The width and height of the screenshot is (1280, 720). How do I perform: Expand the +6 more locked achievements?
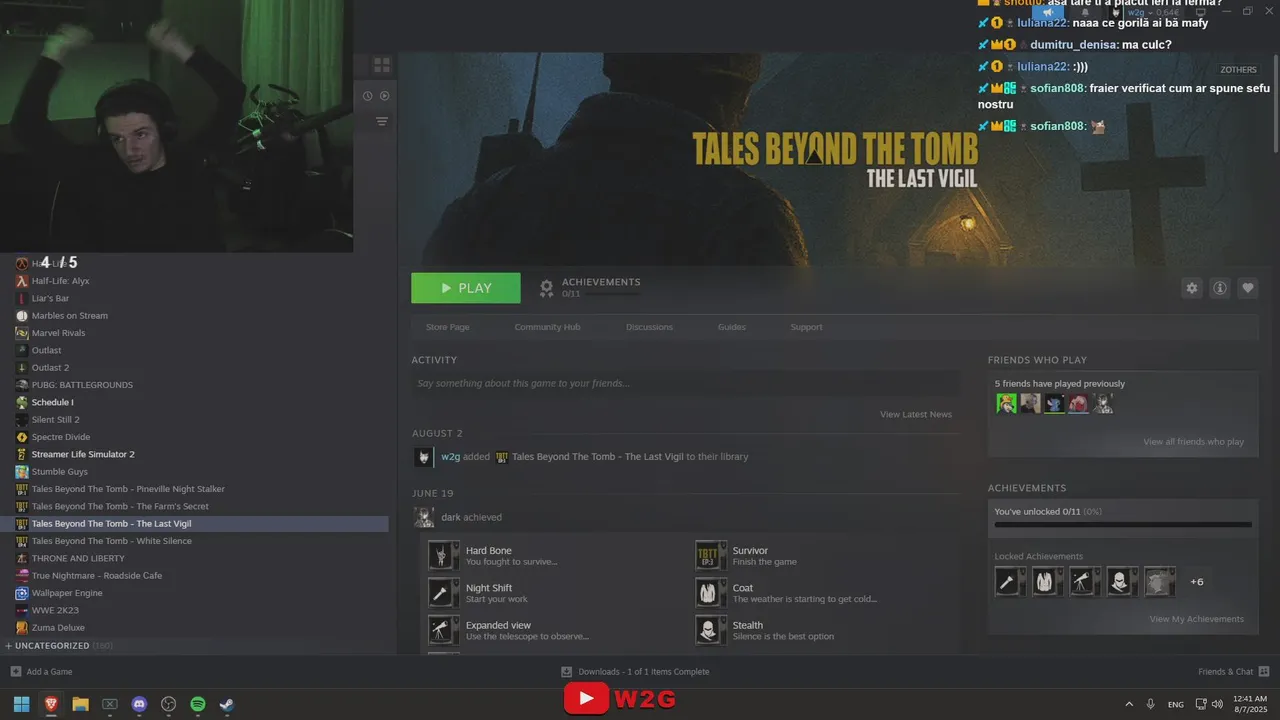(x=1196, y=582)
